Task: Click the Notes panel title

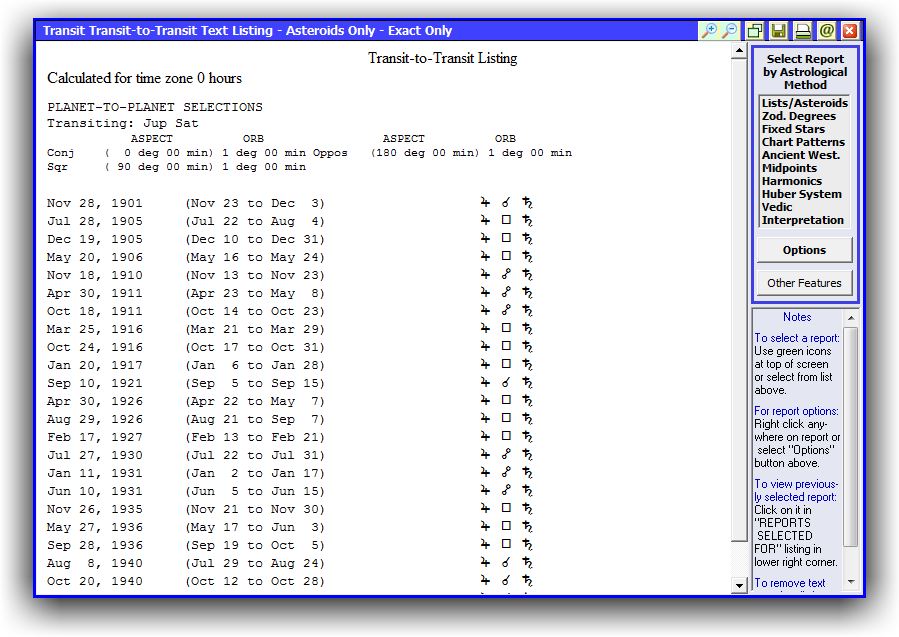Action: [797, 317]
